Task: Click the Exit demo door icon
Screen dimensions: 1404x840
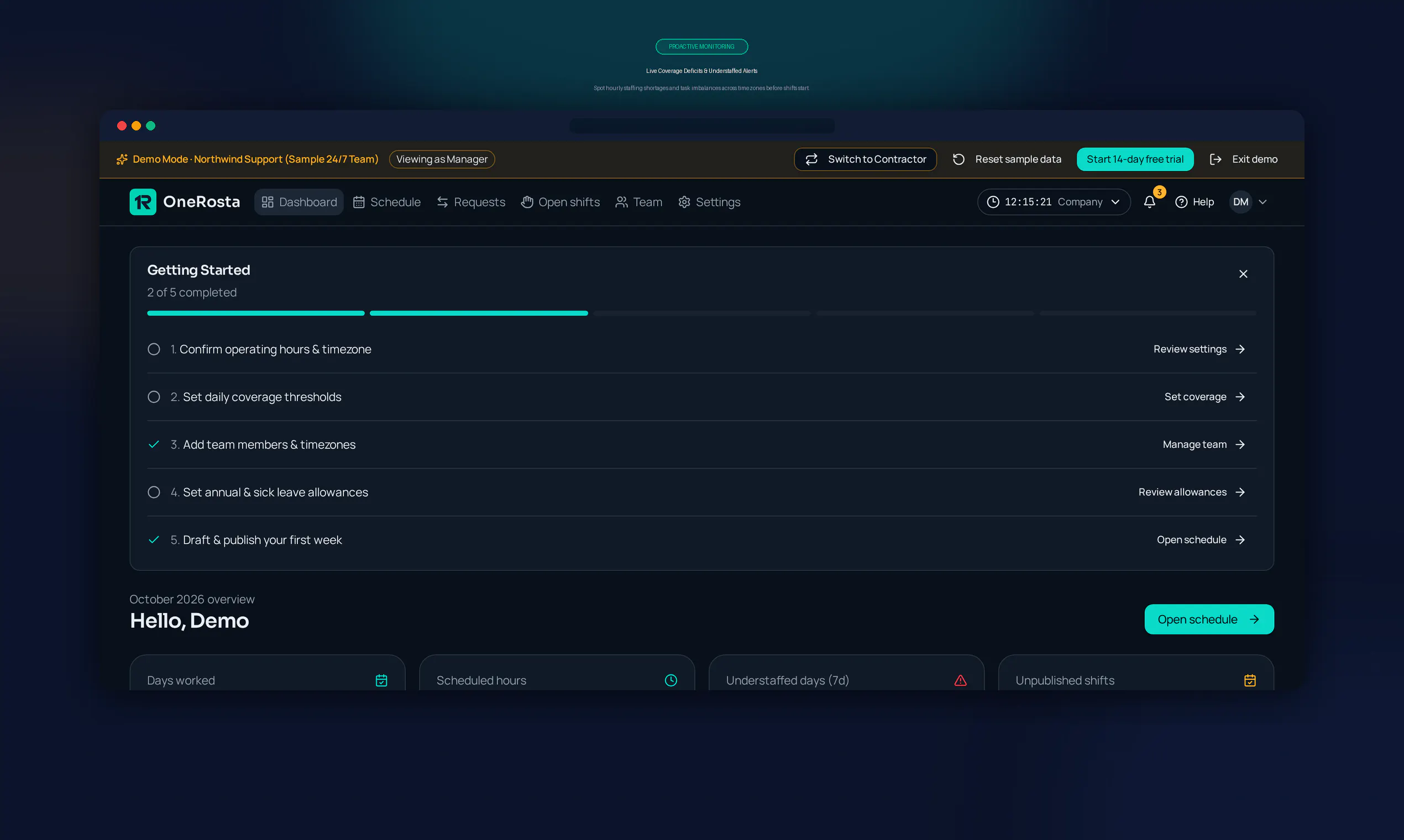Action: [1216, 160]
